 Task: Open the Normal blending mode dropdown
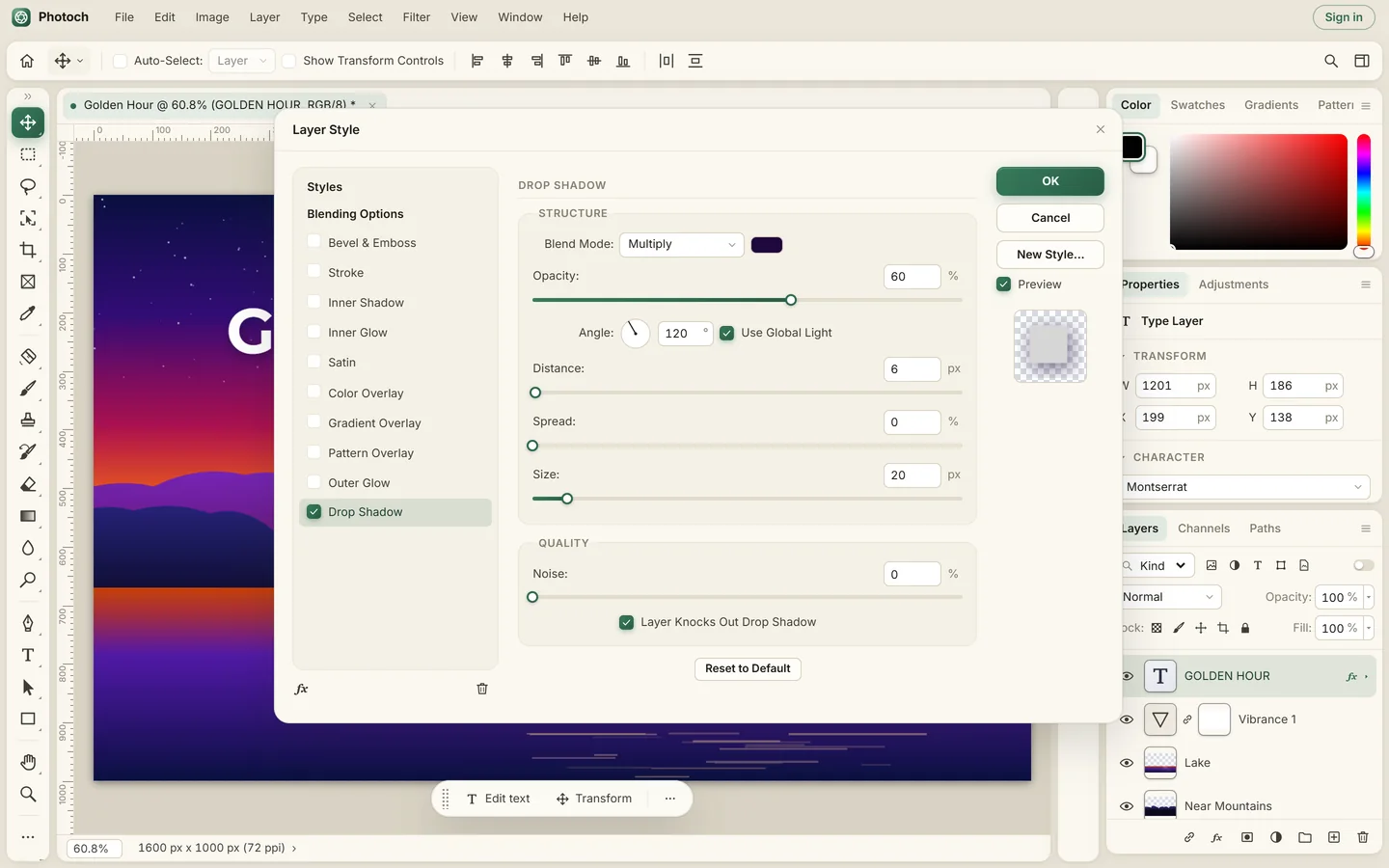tap(1168, 597)
